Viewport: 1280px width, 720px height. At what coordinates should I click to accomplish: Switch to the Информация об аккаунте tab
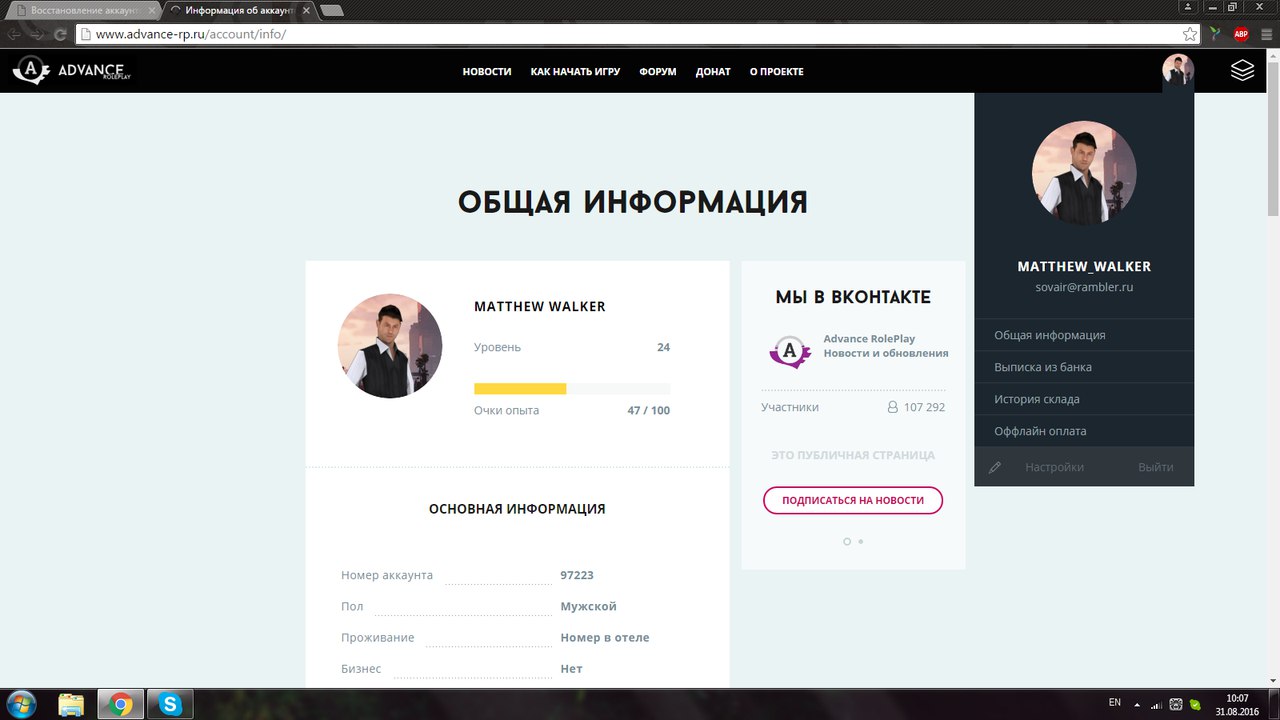click(240, 10)
